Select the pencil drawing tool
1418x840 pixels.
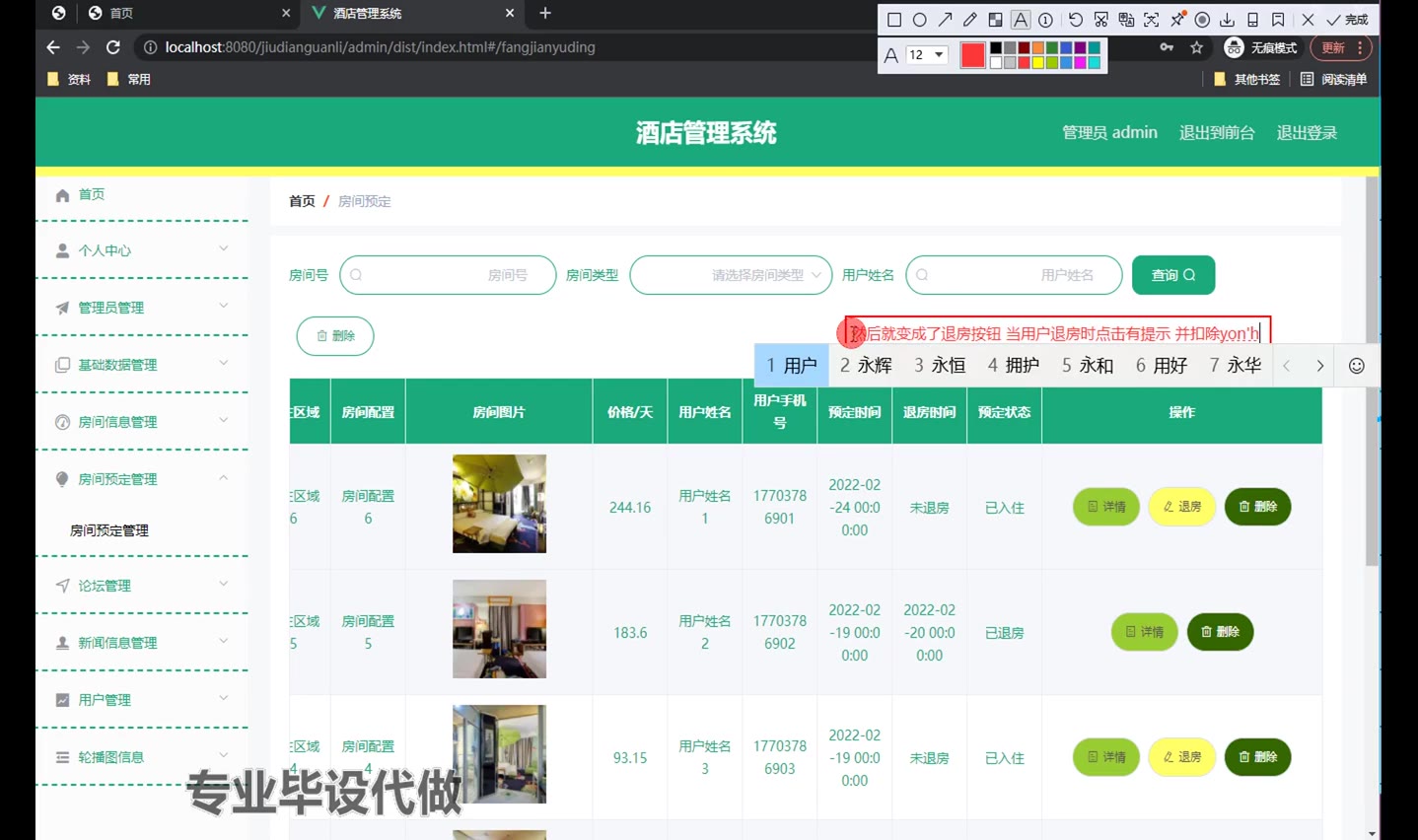click(970, 20)
